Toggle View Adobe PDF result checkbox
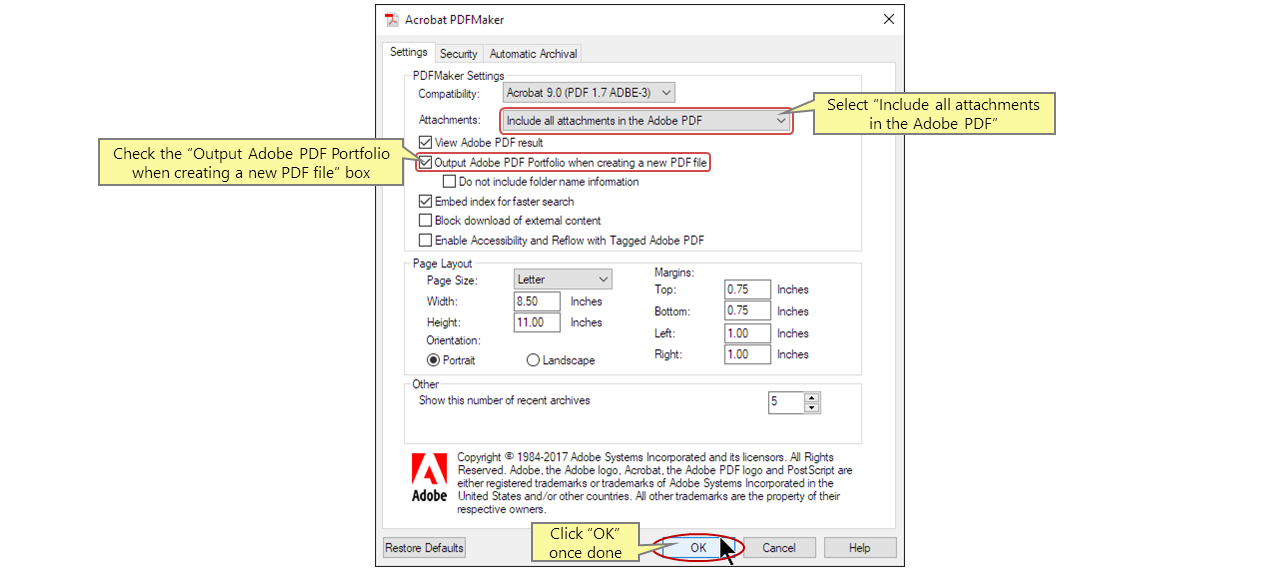This screenshot has height=574, width=1280. [426, 143]
